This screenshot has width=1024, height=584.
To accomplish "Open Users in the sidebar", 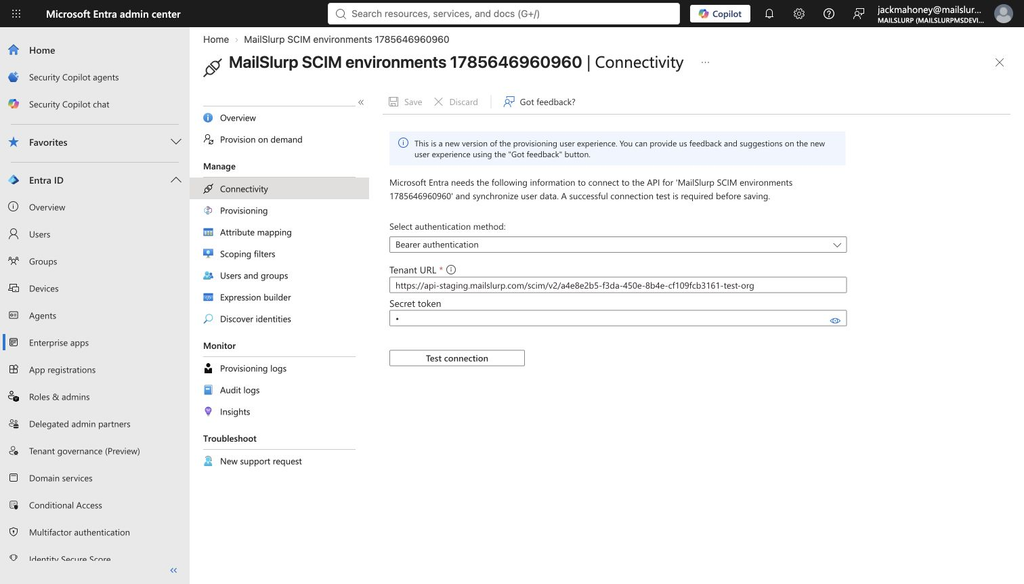I will pos(39,235).
